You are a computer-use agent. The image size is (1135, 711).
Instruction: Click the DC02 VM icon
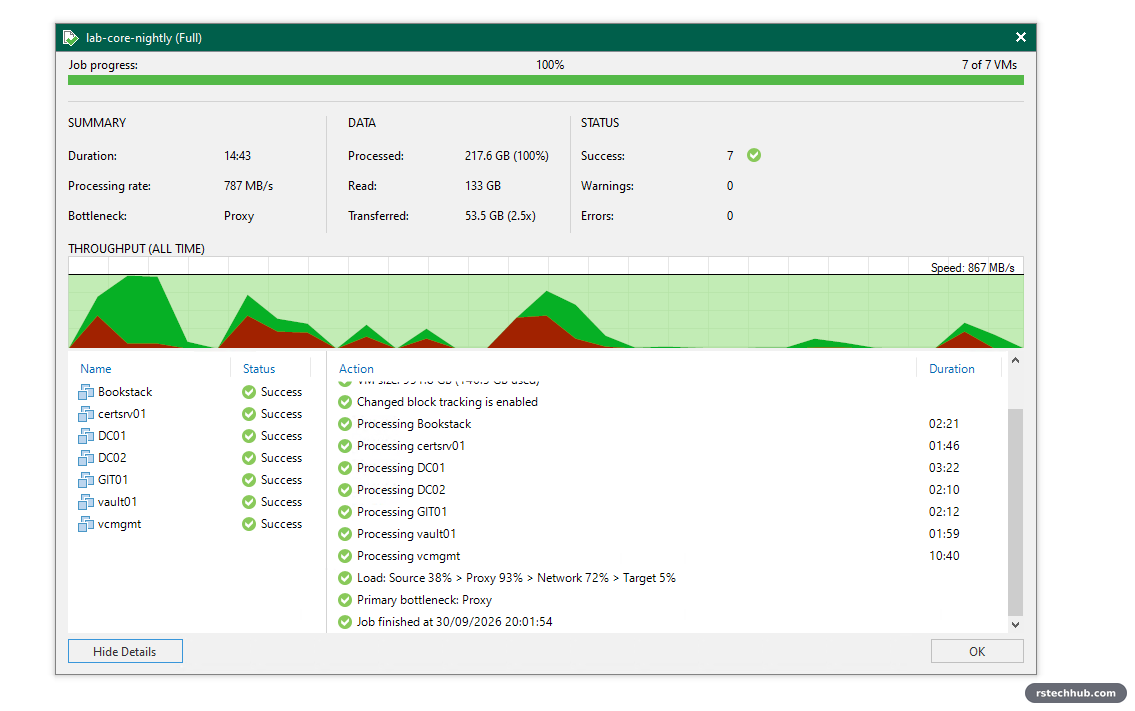[x=86, y=458]
